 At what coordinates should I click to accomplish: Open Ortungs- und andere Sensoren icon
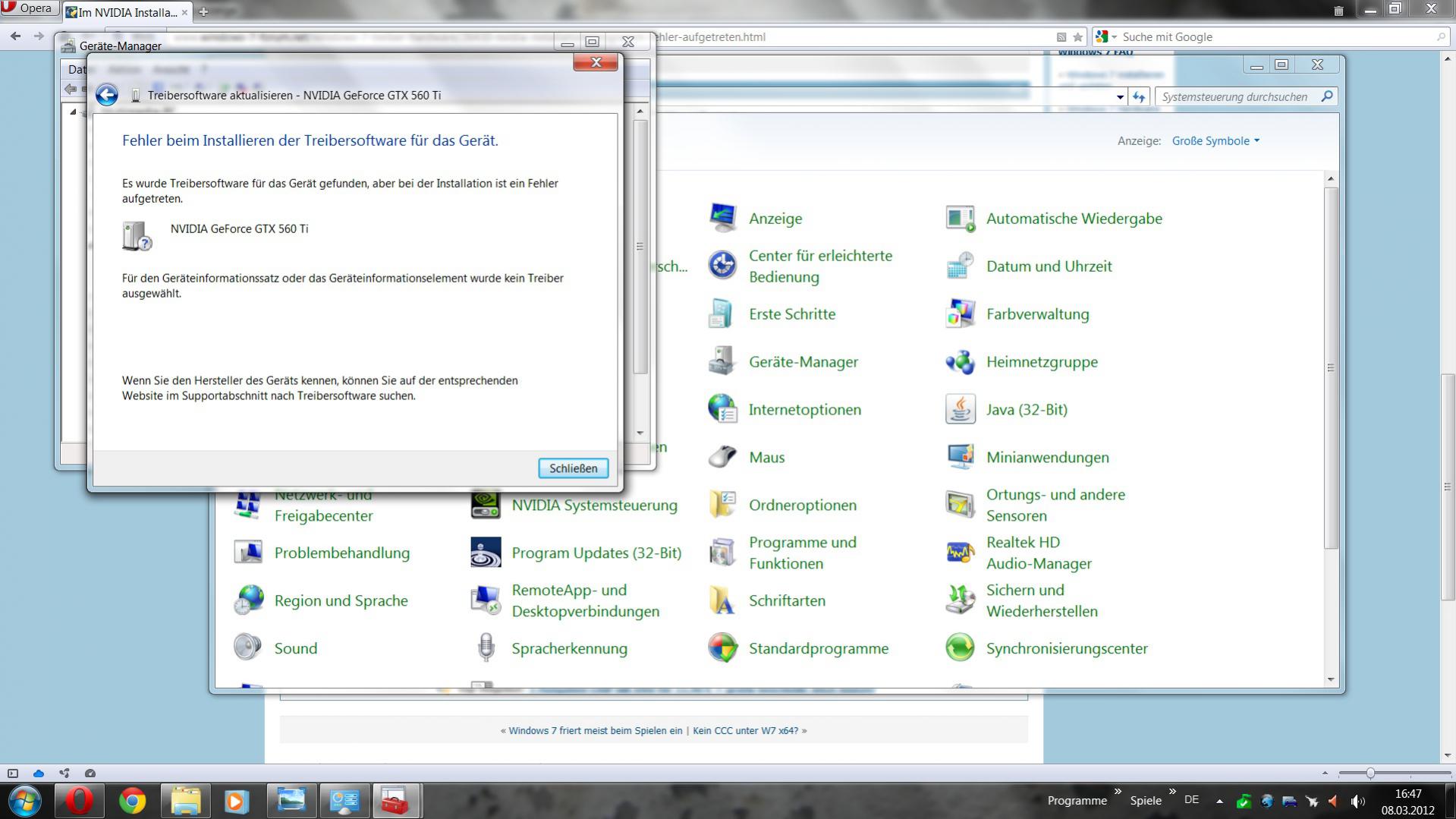point(960,506)
